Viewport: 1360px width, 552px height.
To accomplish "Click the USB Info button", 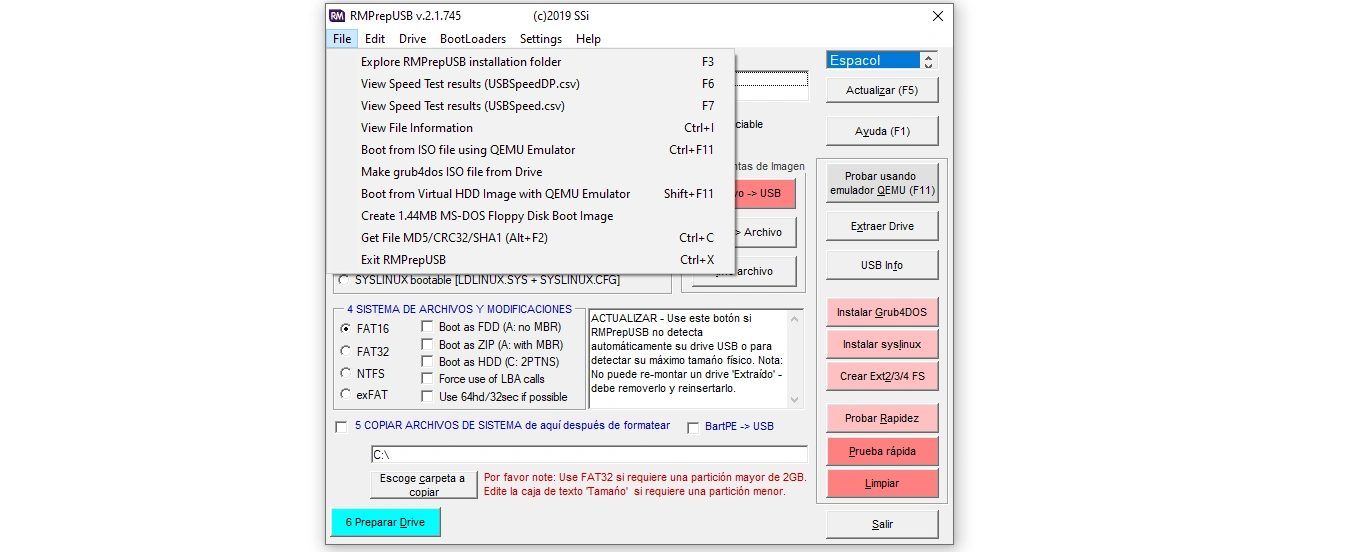I will pyautogui.click(x=882, y=265).
